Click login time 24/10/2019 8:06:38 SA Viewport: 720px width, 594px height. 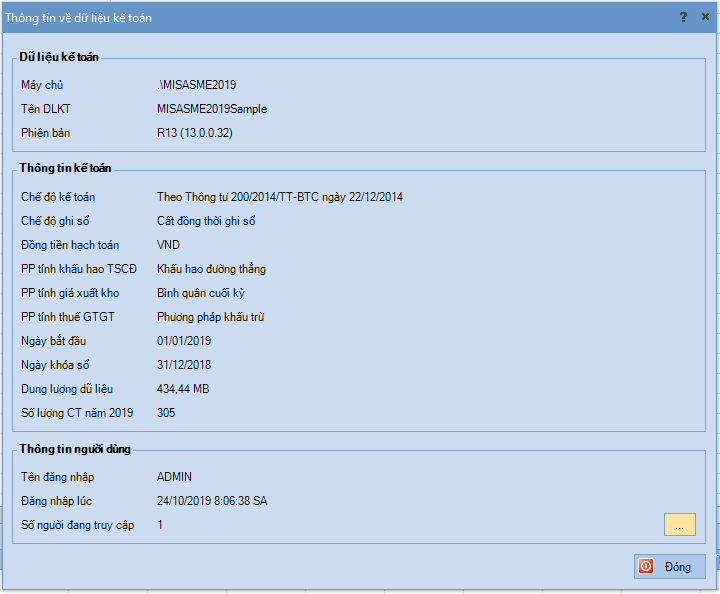pyautogui.click(x=212, y=501)
